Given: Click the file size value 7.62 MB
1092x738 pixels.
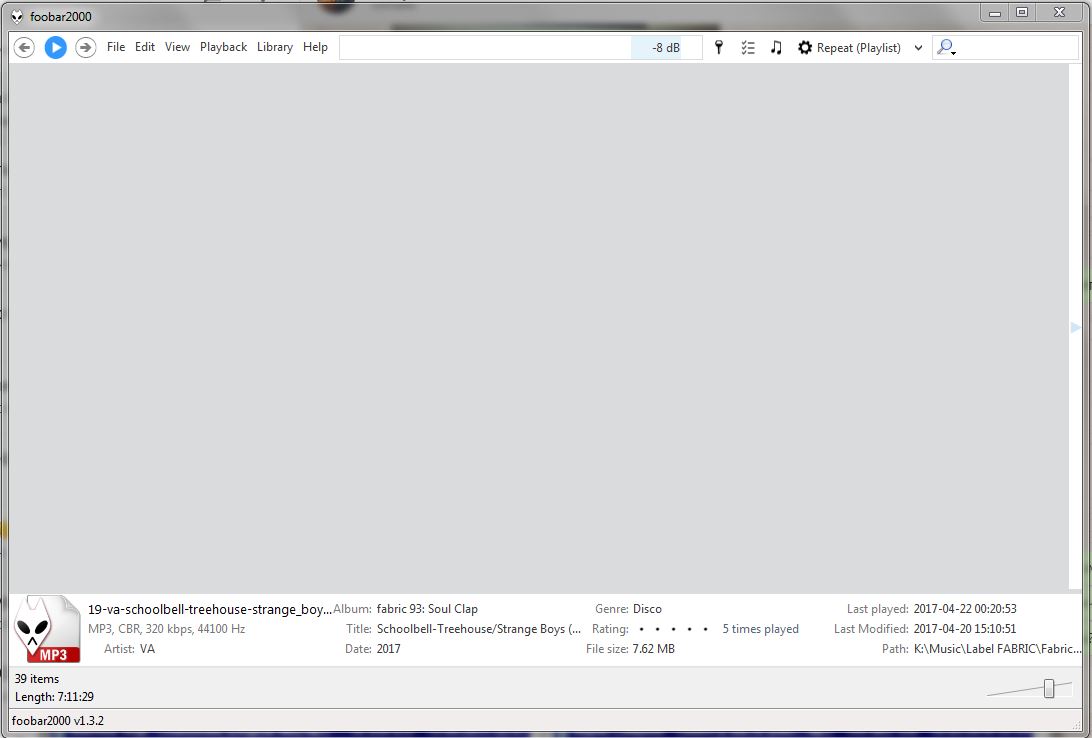Looking at the screenshot, I should click(653, 649).
